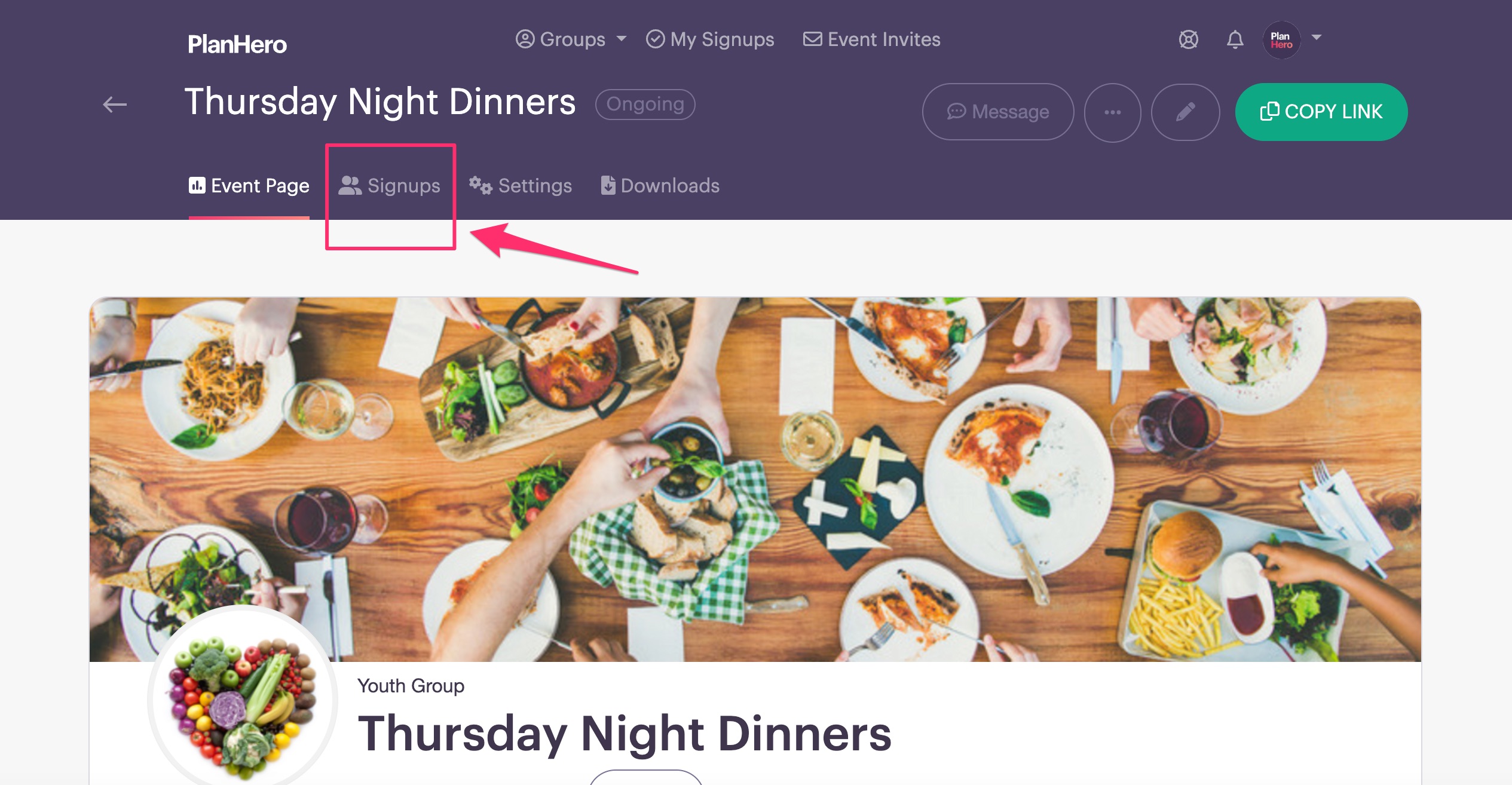Click the PlanHero logo
The image size is (1512, 785).
pos(237,44)
